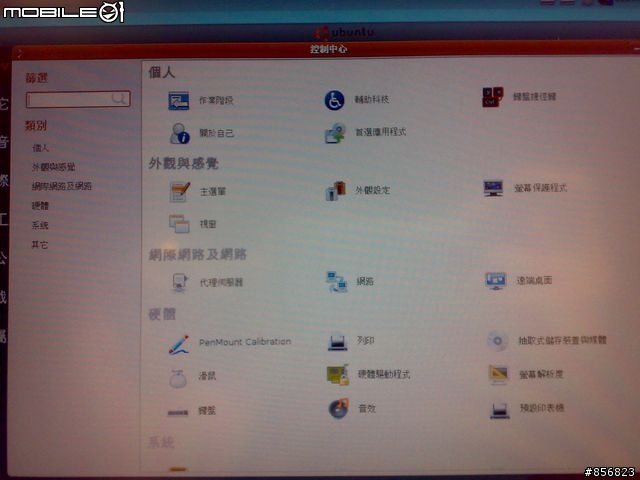Viewport: 640px width, 480px height.
Task: Click the ubuntu logo at top
Action: pyautogui.click(x=344, y=32)
